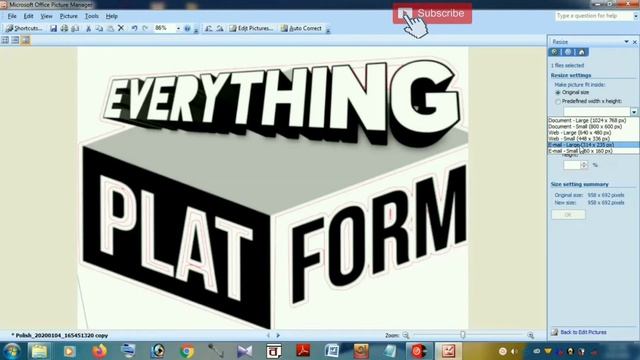This screenshot has height=360, width=640.
Task: Open the Windows Start menu
Action: (x=11, y=351)
